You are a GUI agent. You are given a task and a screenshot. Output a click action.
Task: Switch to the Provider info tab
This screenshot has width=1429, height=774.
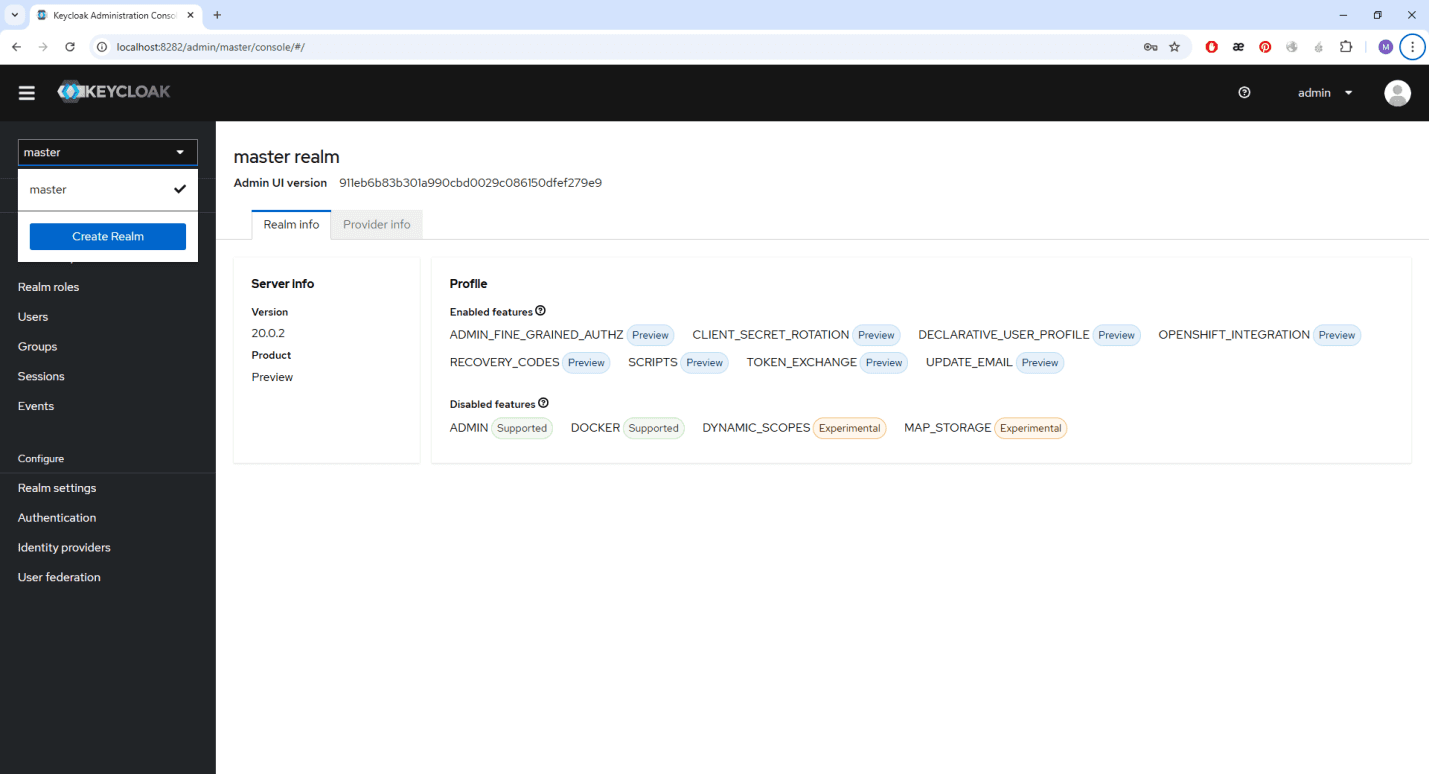click(376, 225)
